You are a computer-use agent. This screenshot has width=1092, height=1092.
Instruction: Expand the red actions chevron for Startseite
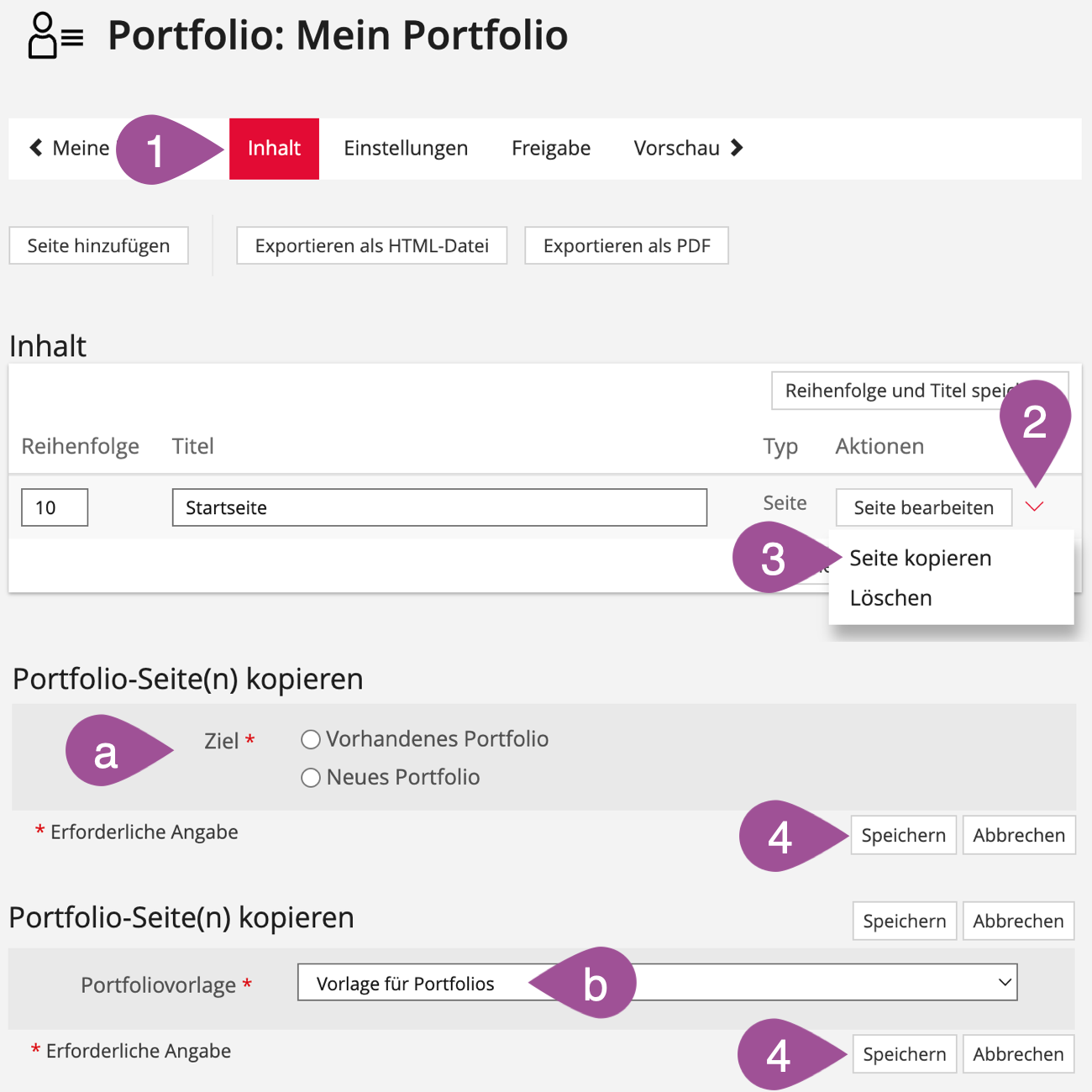(x=1034, y=507)
